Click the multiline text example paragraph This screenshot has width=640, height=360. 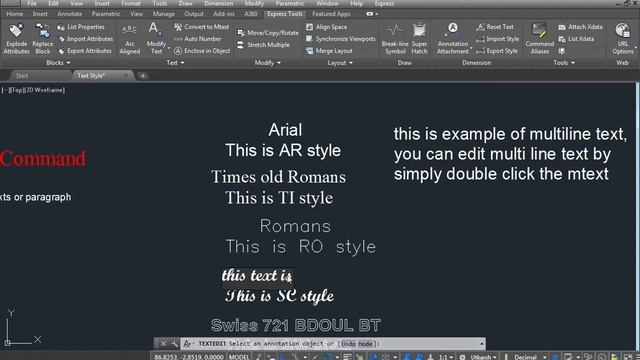click(510, 154)
